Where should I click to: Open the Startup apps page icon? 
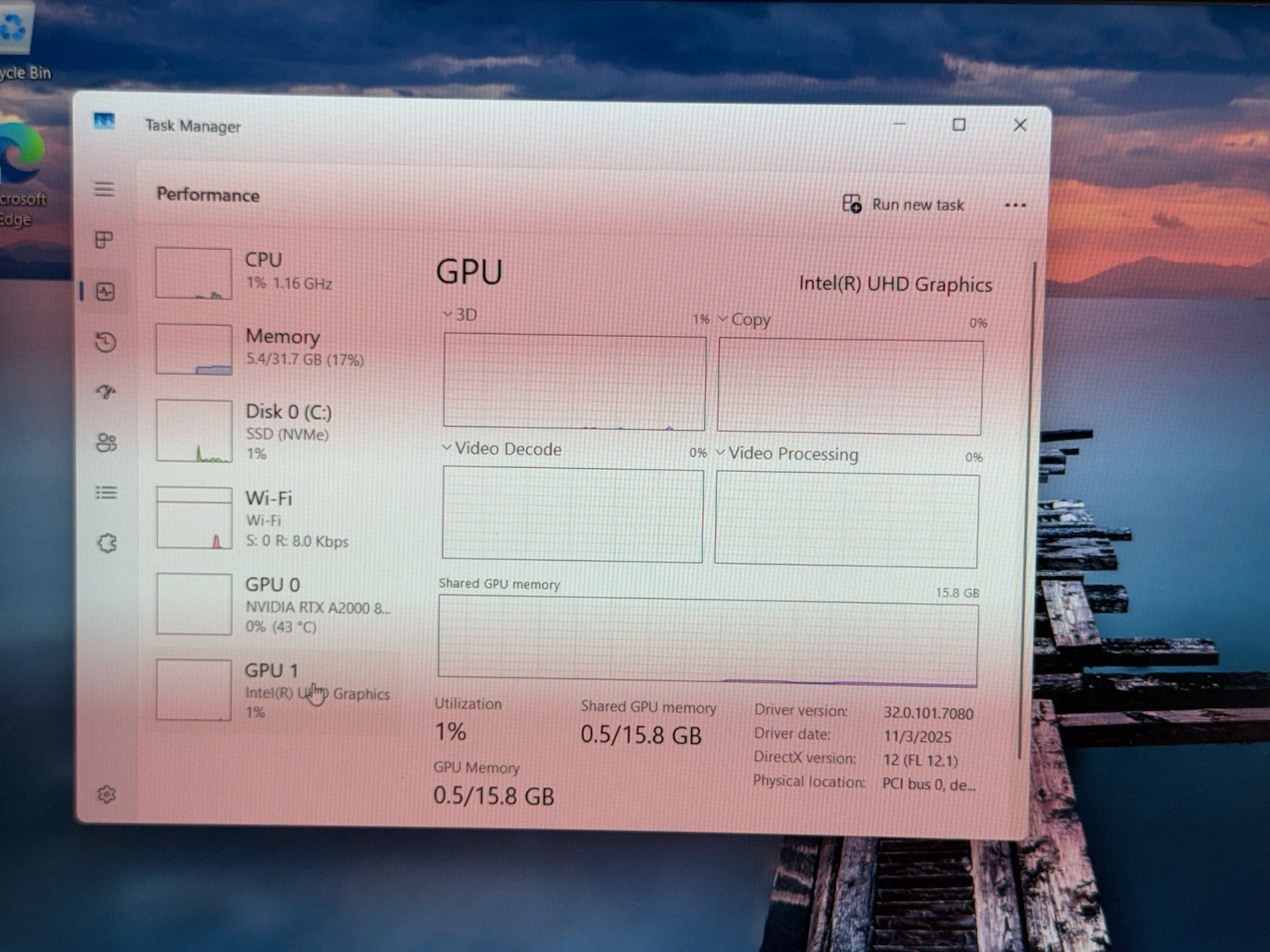(x=106, y=392)
